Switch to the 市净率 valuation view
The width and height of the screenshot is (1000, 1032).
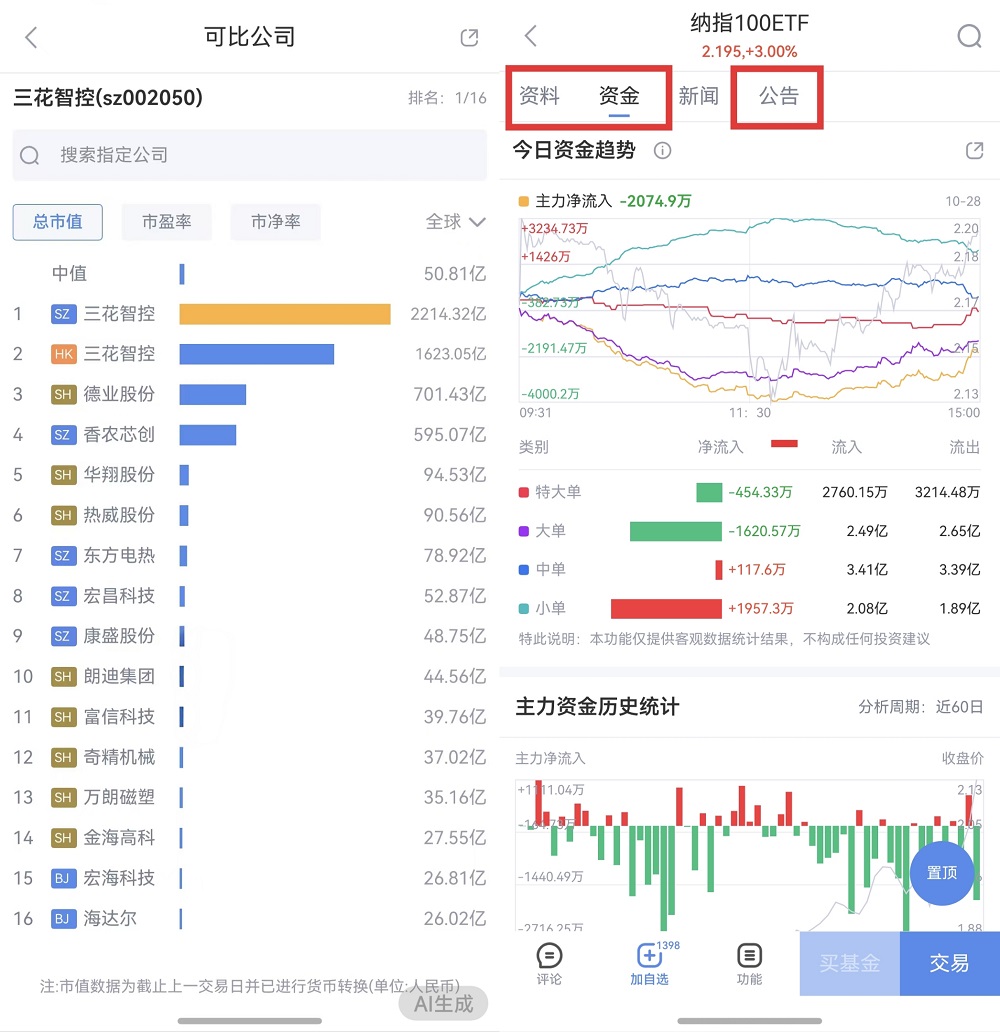click(275, 222)
